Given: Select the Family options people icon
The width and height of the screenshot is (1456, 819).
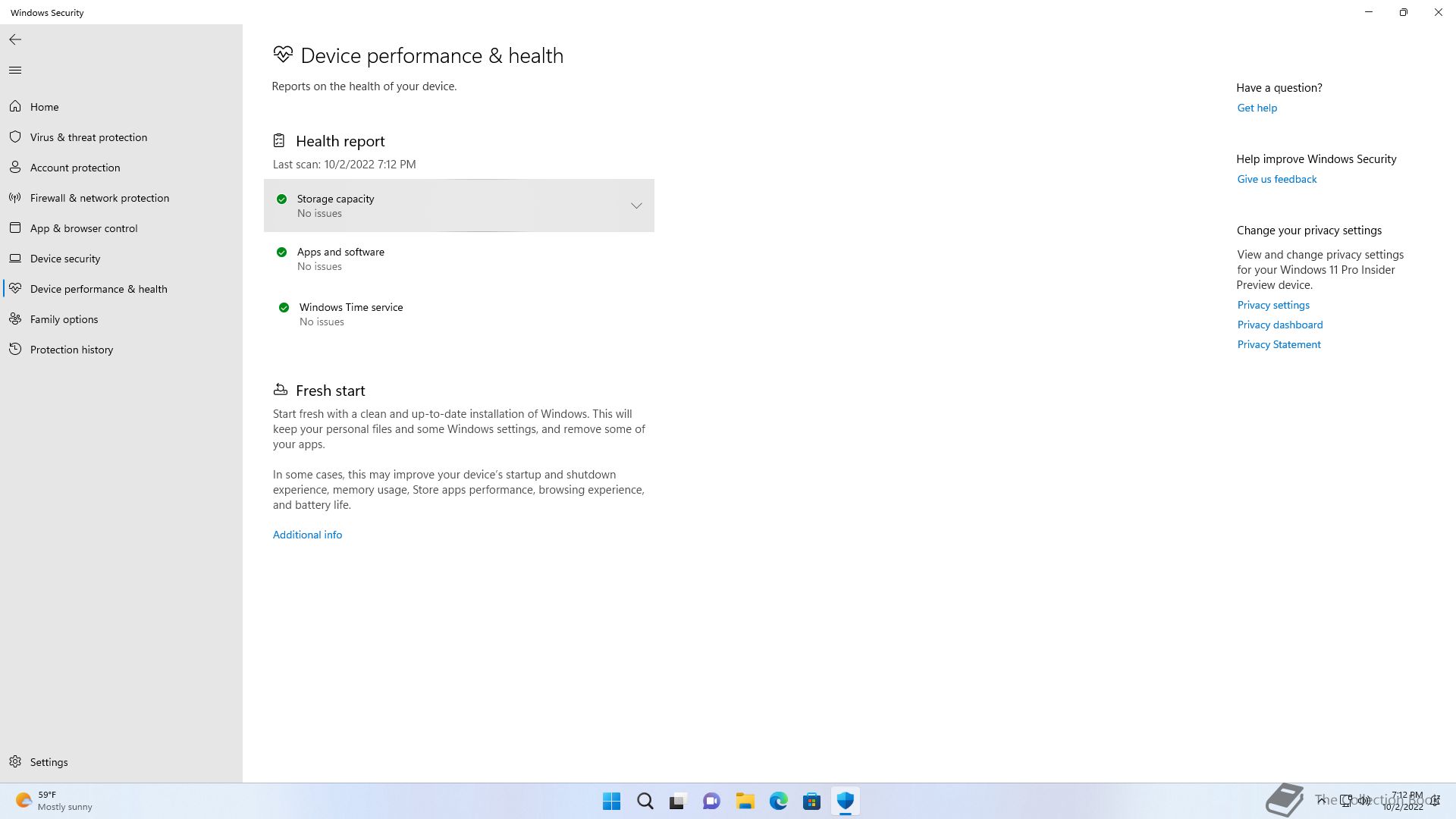Looking at the screenshot, I should (x=15, y=319).
